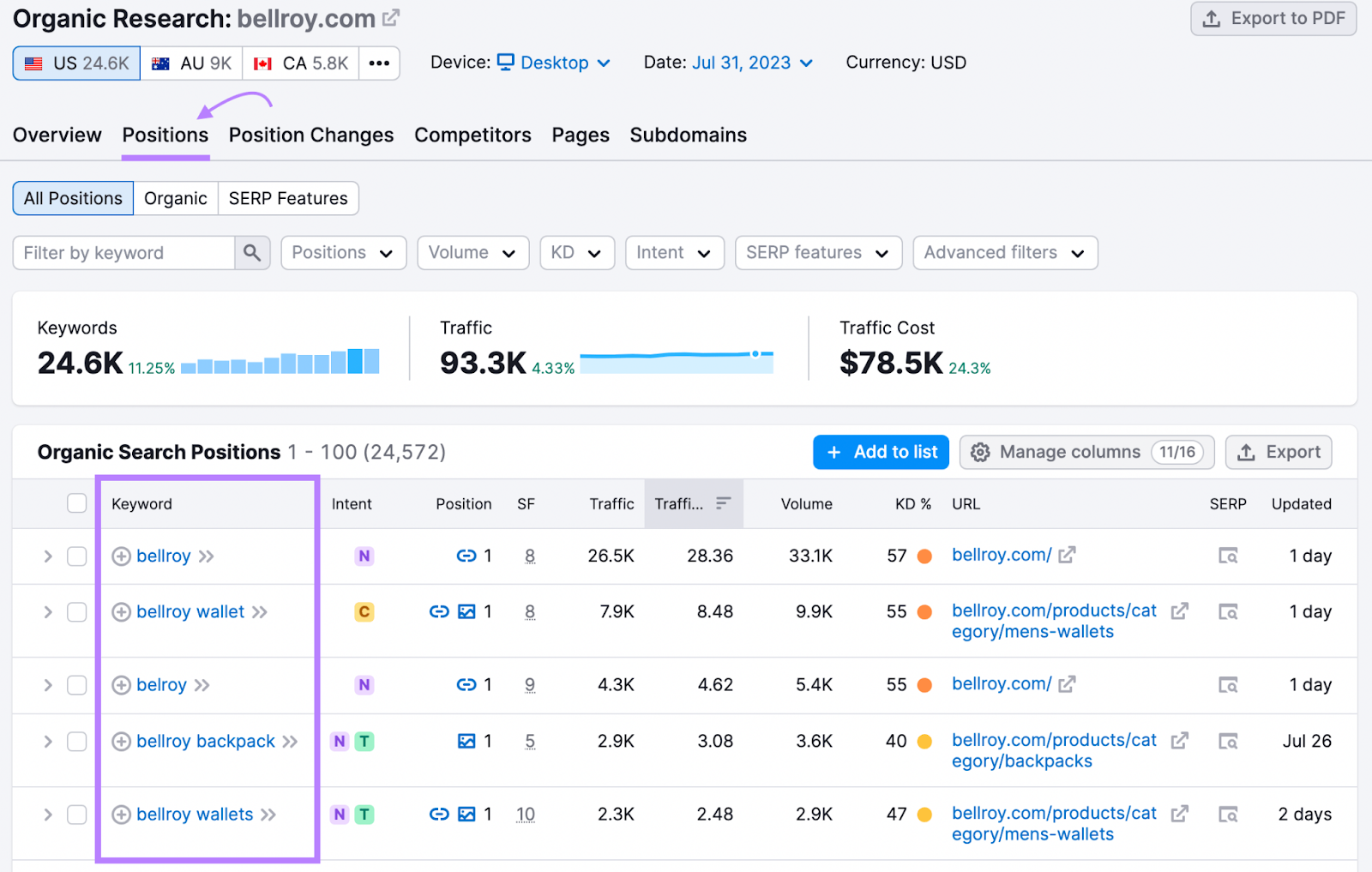Check the checkbox for bellroy wallet row
This screenshot has width=1372, height=872.
[76, 611]
